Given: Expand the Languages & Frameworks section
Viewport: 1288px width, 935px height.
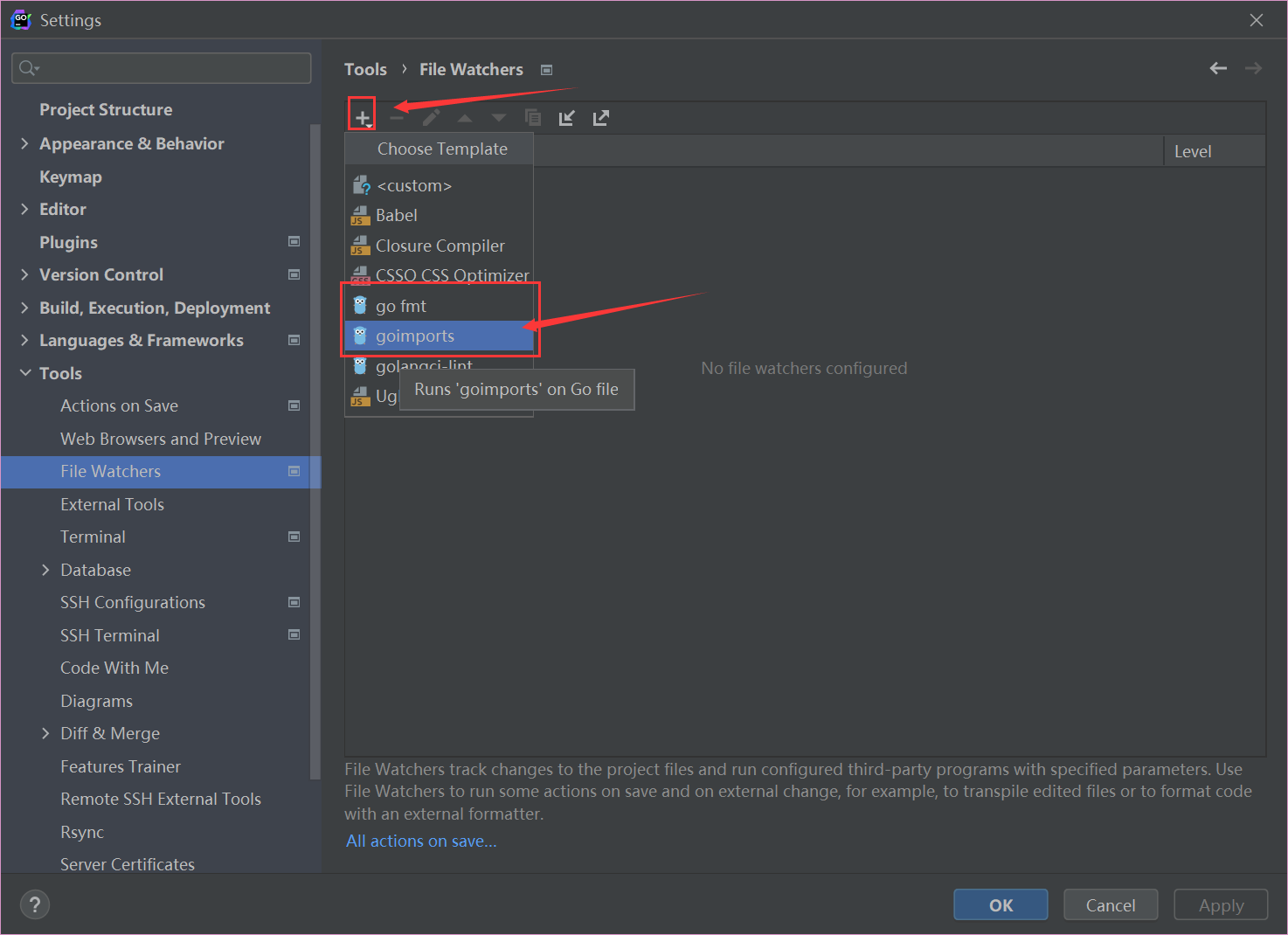Looking at the screenshot, I should [24, 340].
